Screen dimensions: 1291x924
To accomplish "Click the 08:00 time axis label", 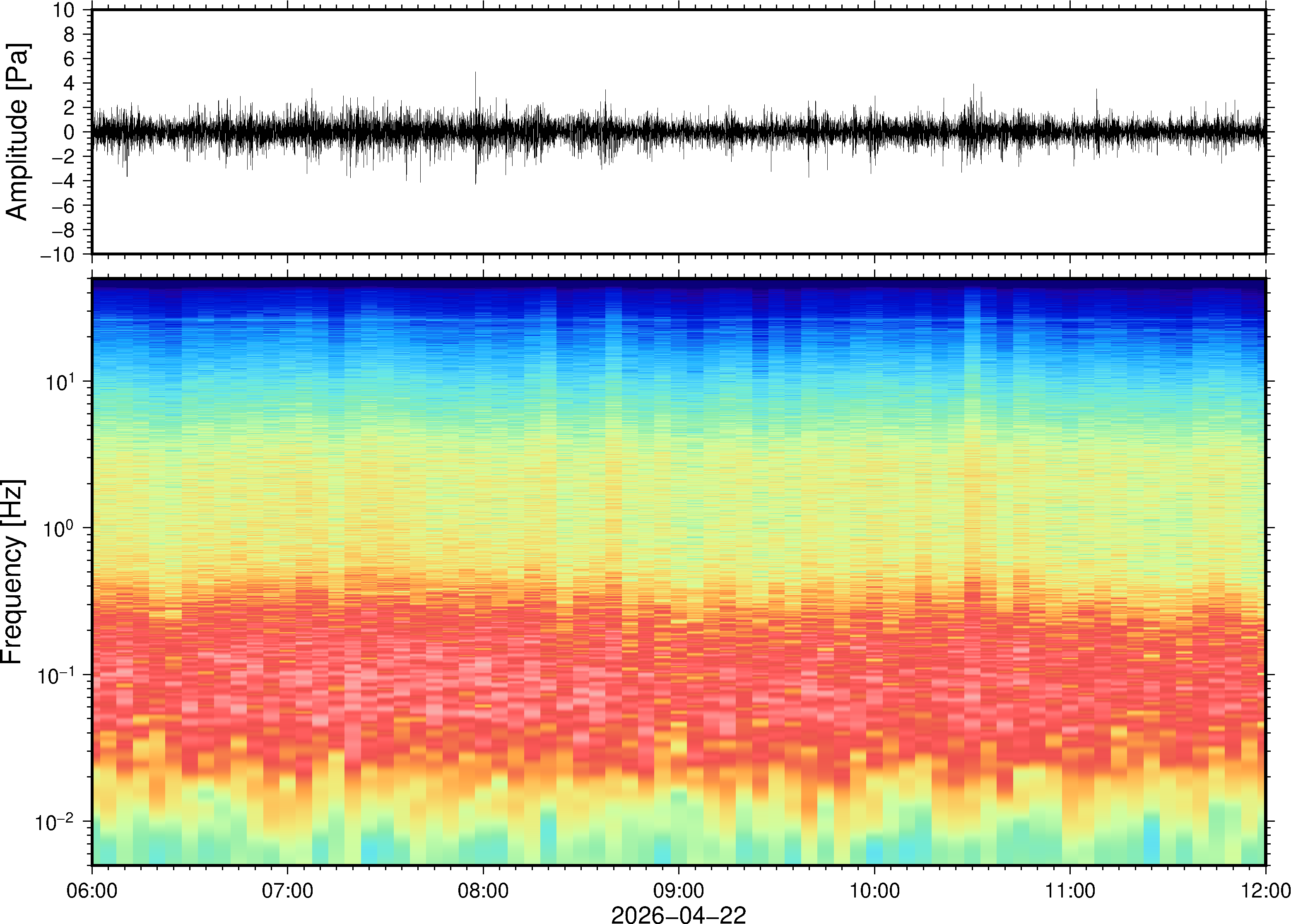I will [x=483, y=890].
